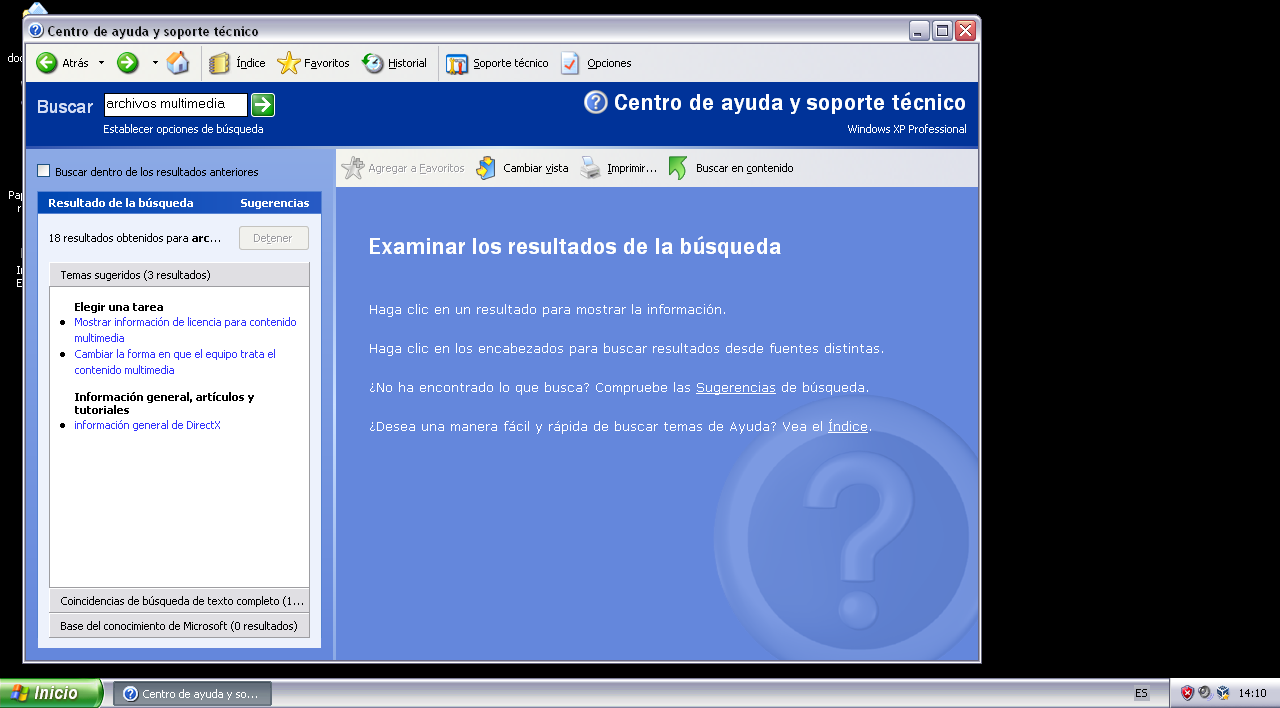Open the Favoritos star icon
Screen dimensions: 1280x708
click(289, 63)
